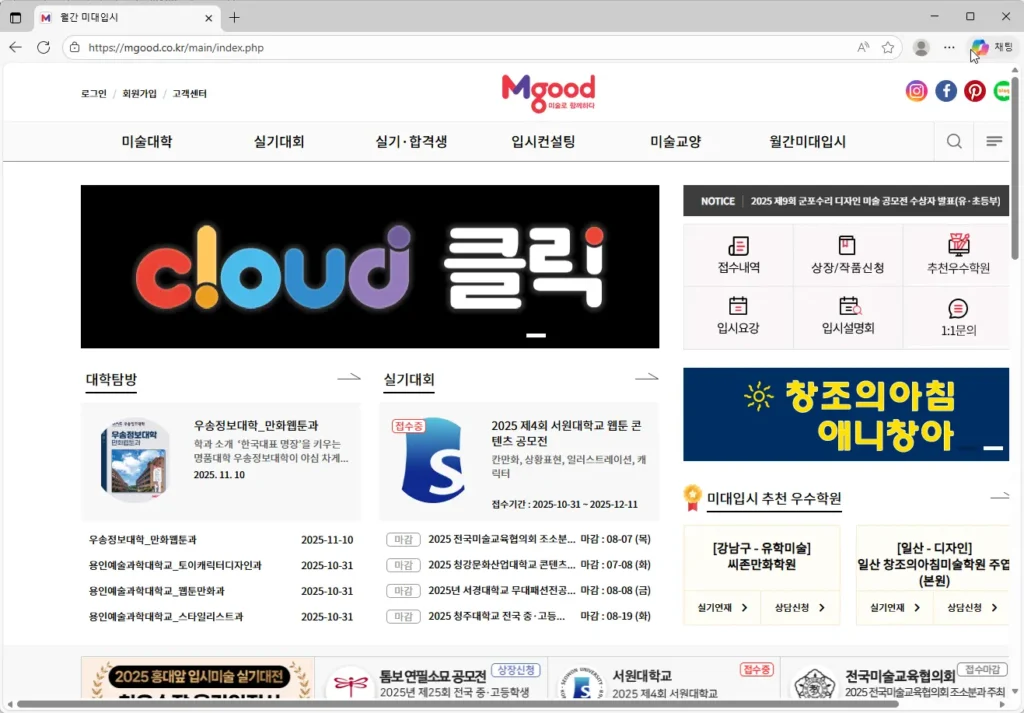Click the 로그인 link
This screenshot has height=713, width=1024.
[x=92, y=93]
